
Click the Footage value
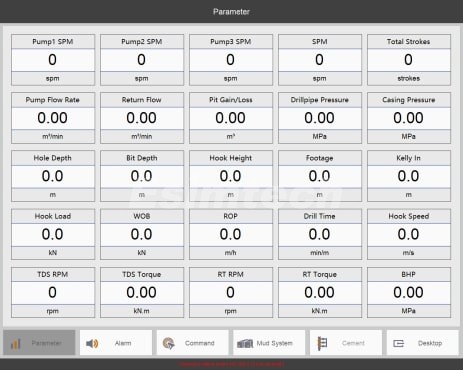320,176
